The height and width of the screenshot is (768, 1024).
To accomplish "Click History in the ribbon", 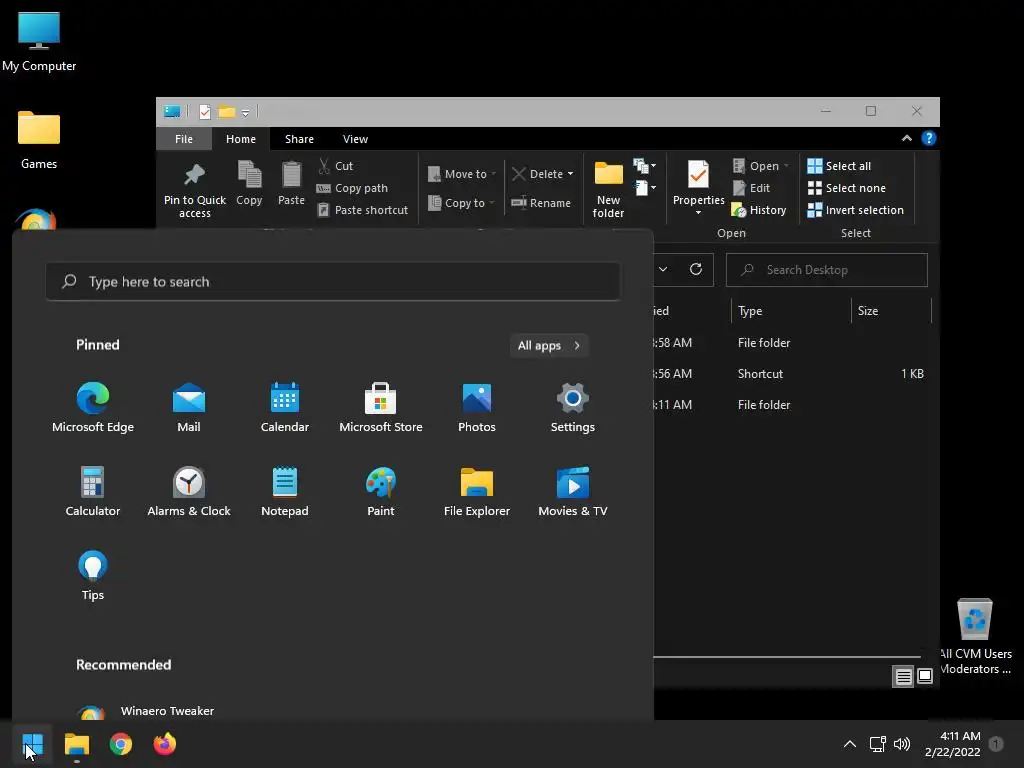I will (x=759, y=210).
